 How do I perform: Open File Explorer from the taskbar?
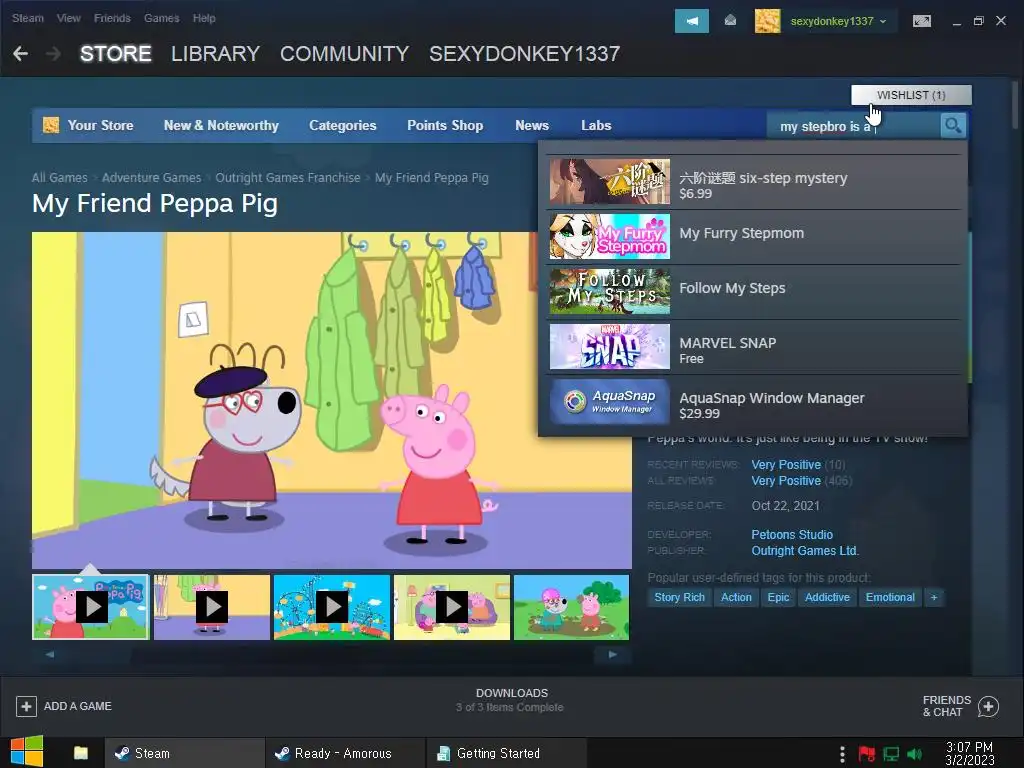(80, 753)
